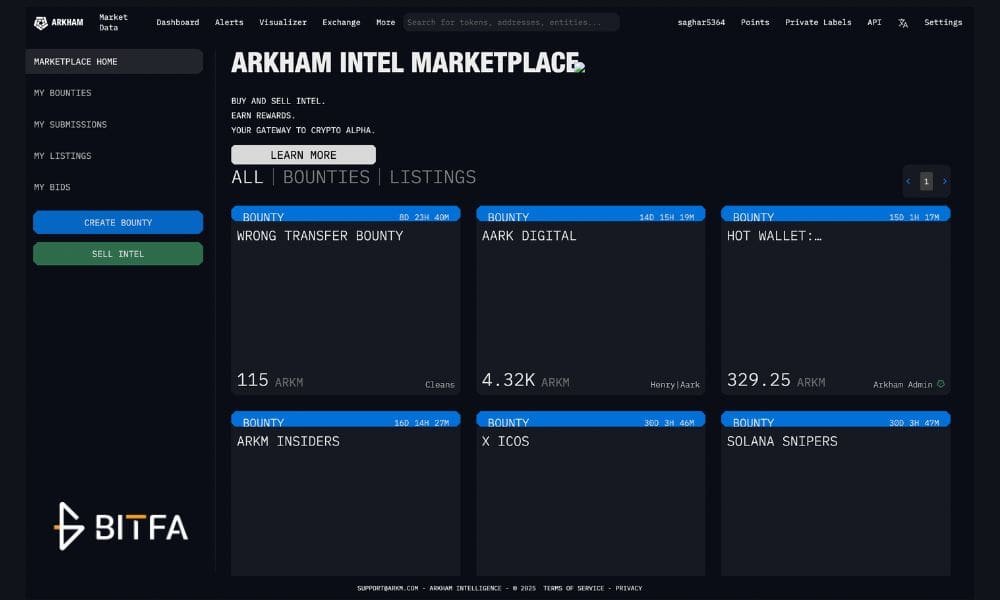This screenshot has height=600, width=1000.
Task: Switch to the Bounties tab
Action: tap(326, 177)
